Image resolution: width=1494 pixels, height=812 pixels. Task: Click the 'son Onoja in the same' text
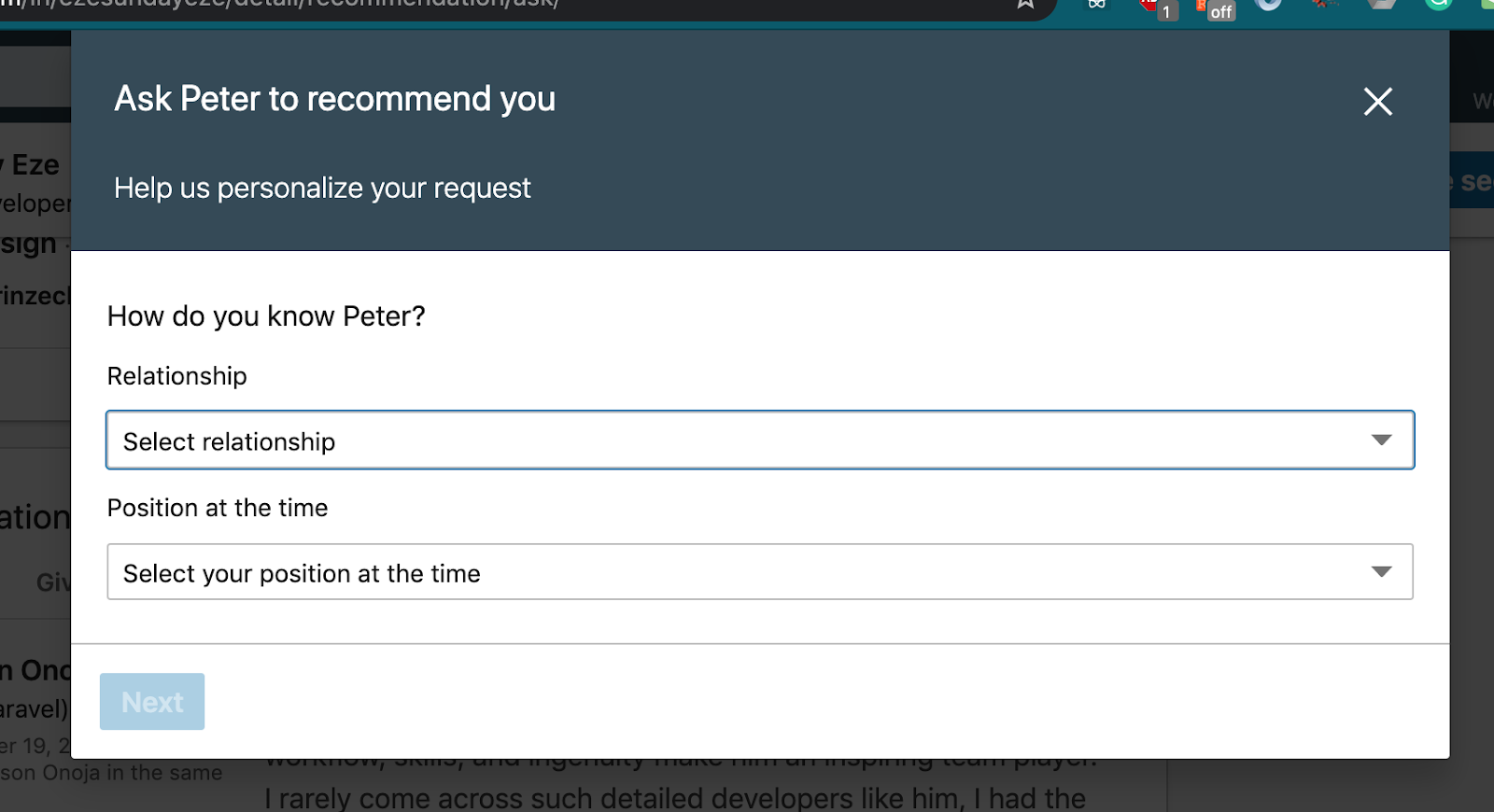pyautogui.click(x=112, y=773)
